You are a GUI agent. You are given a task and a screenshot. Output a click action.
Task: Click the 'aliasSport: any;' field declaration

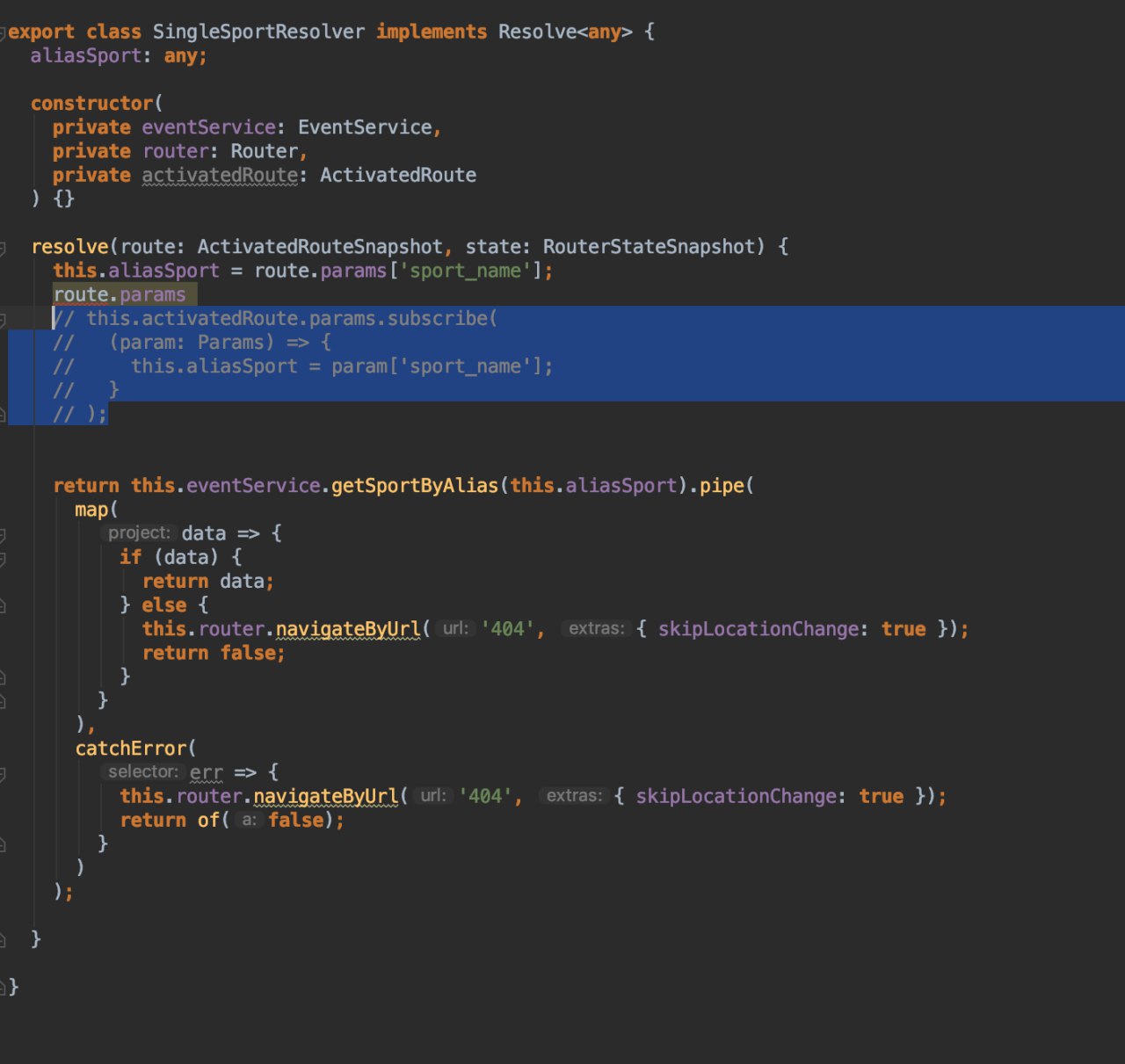pyautogui.click(x=119, y=56)
